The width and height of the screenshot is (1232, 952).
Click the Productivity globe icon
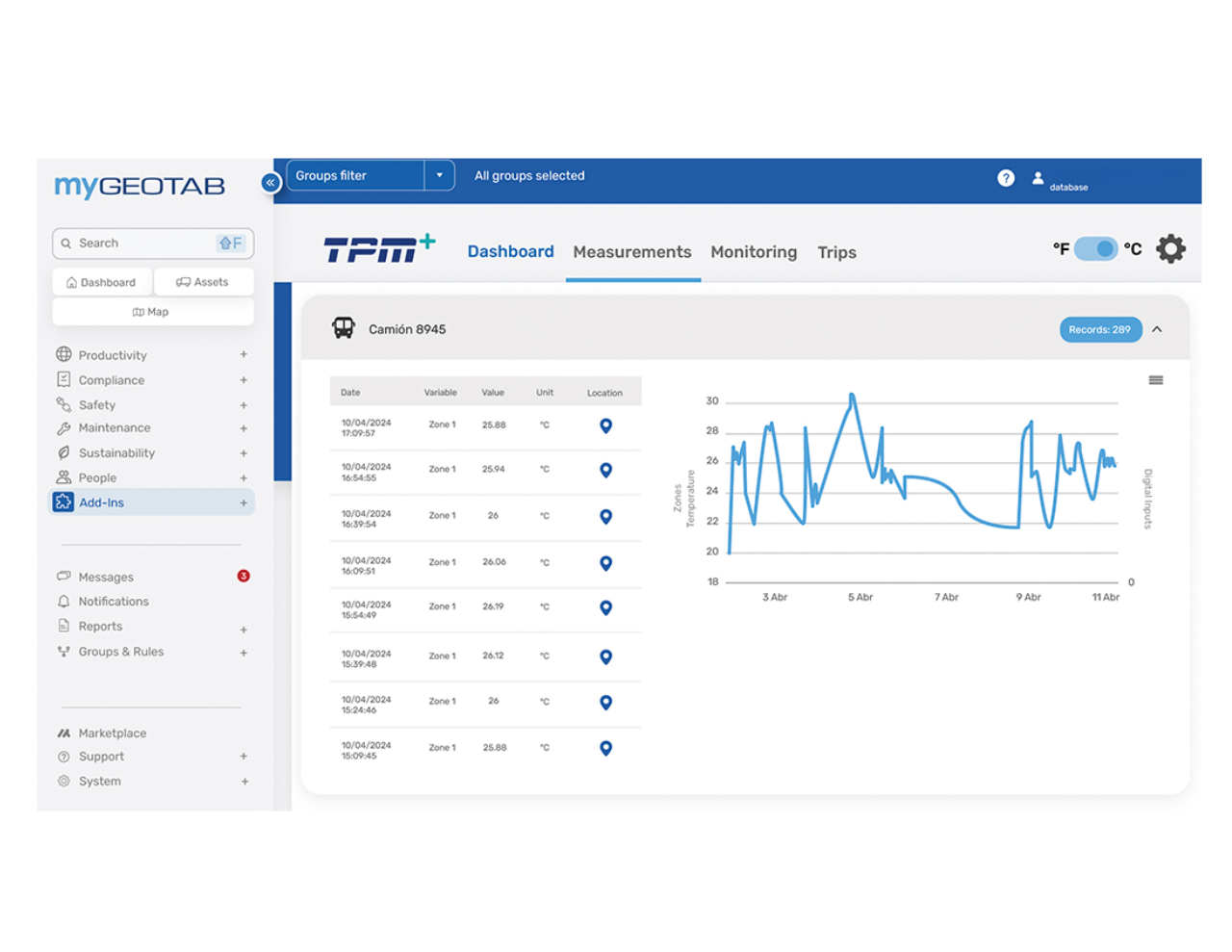(64, 354)
